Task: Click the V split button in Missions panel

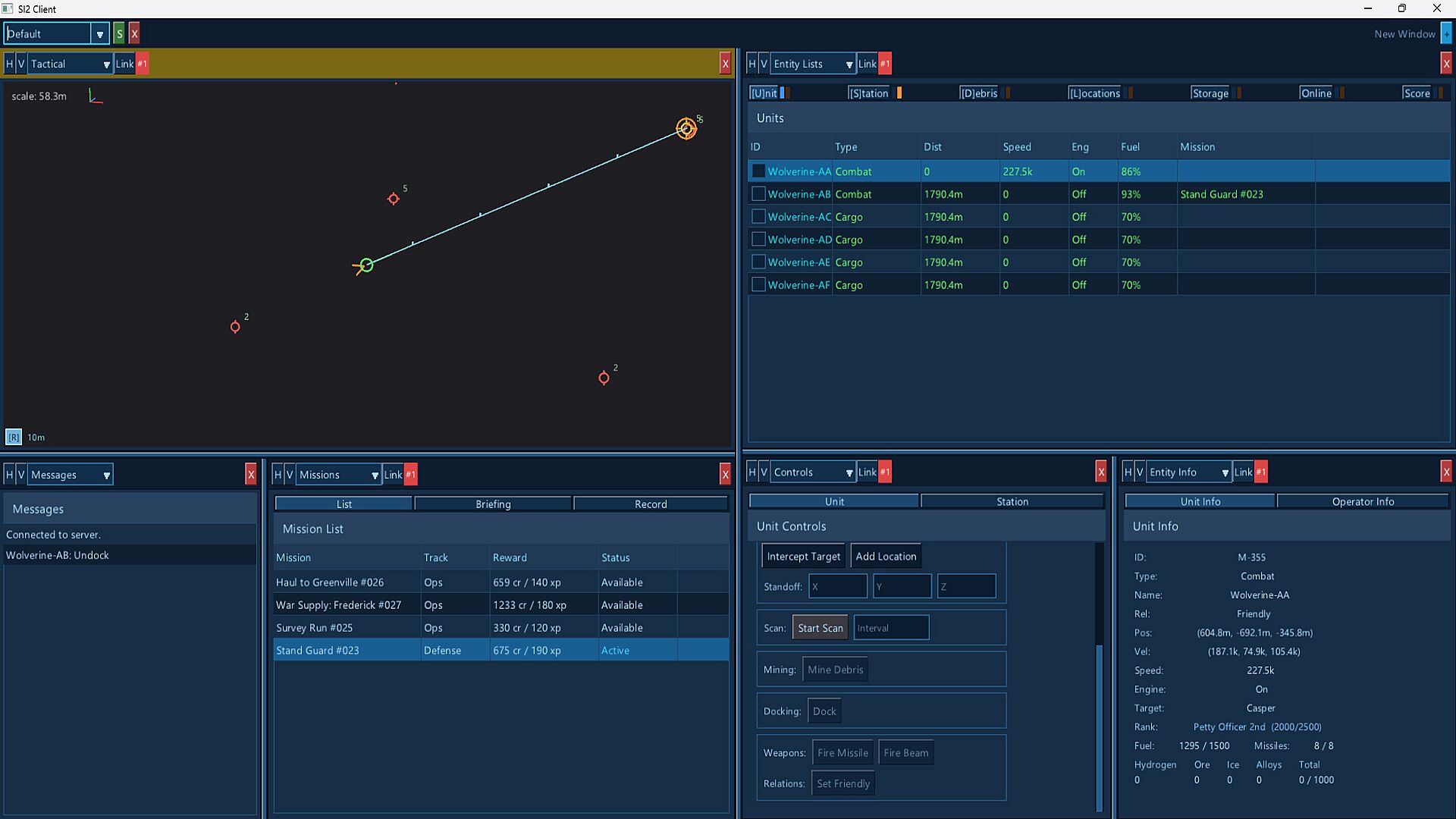Action: [289, 475]
